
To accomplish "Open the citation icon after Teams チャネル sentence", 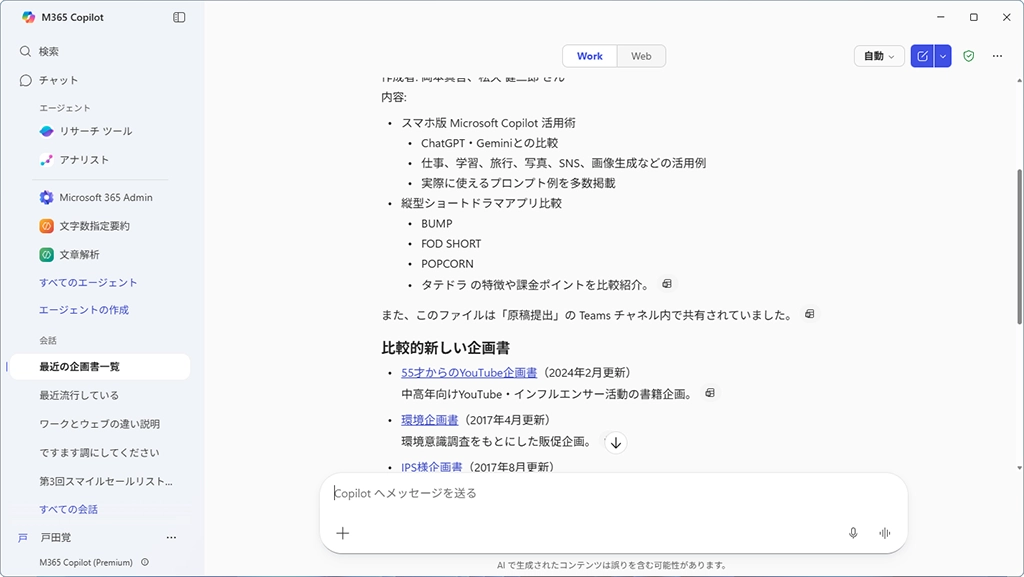I will [810, 314].
